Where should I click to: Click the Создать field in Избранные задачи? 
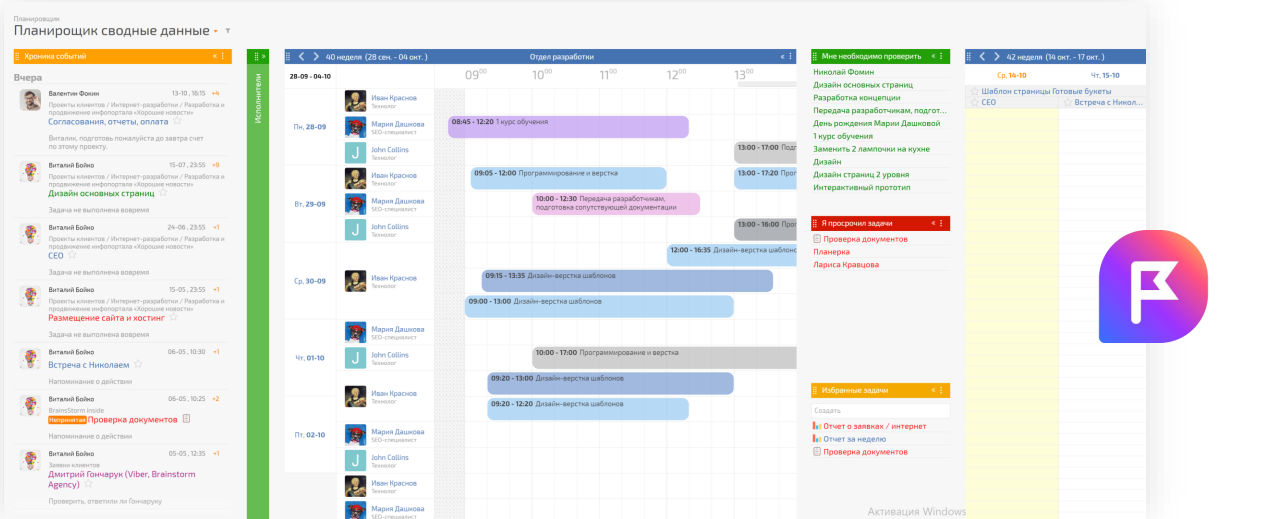(x=880, y=410)
